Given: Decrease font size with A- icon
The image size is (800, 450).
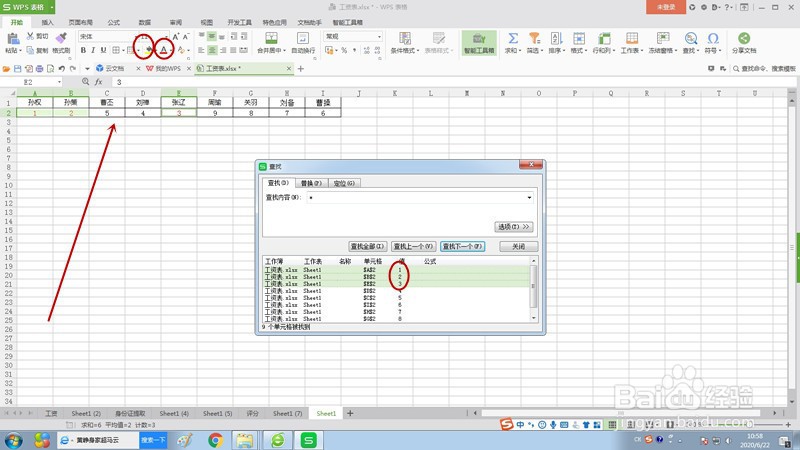Looking at the screenshot, I should pos(186,37).
